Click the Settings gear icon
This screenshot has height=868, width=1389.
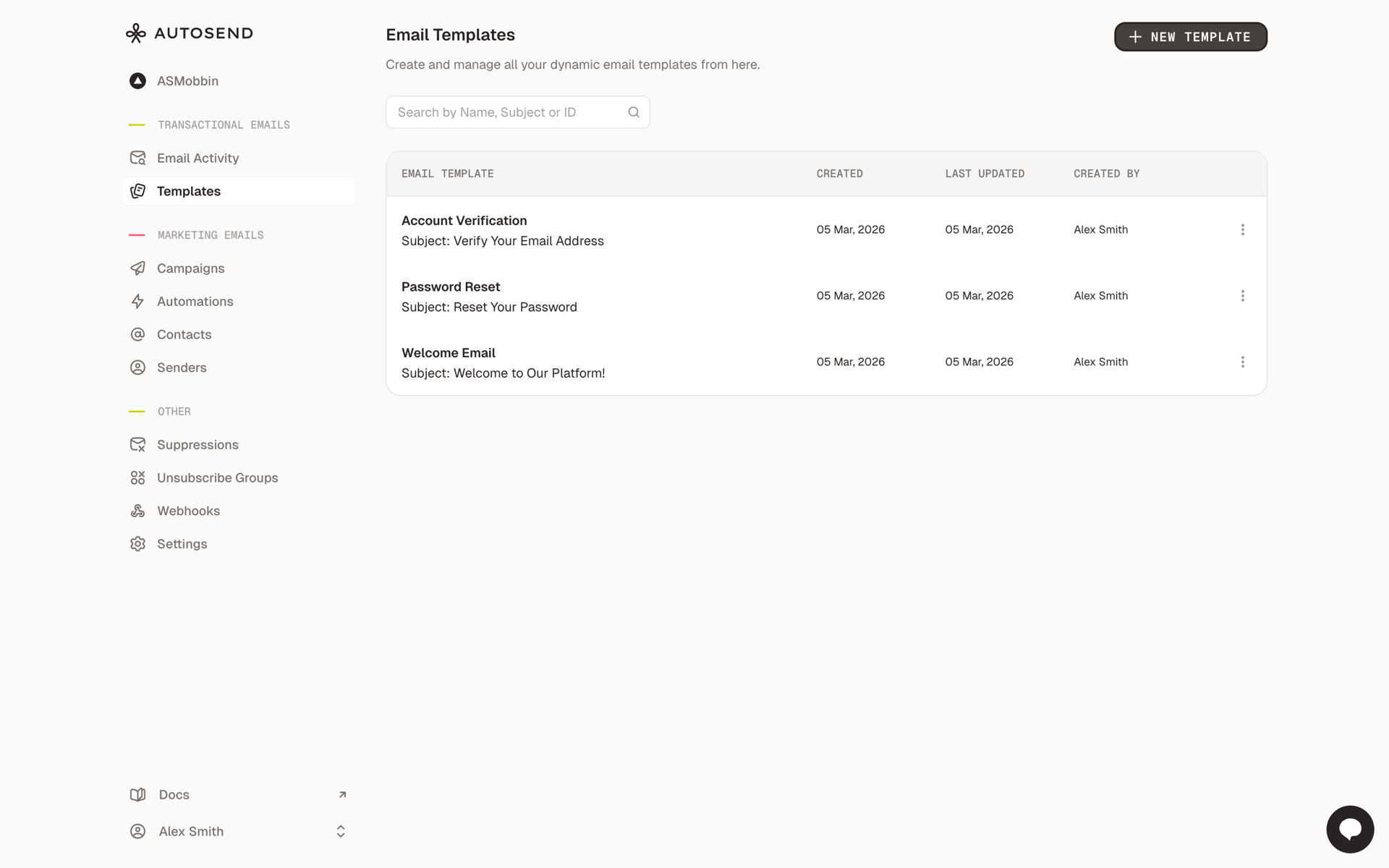137,544
